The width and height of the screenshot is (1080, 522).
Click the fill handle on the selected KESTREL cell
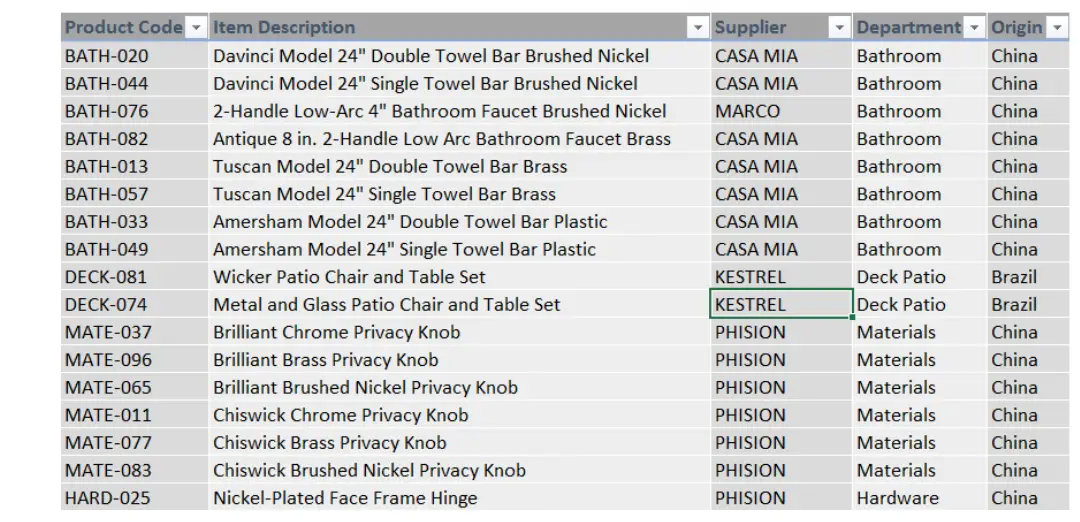pos(853,317)
